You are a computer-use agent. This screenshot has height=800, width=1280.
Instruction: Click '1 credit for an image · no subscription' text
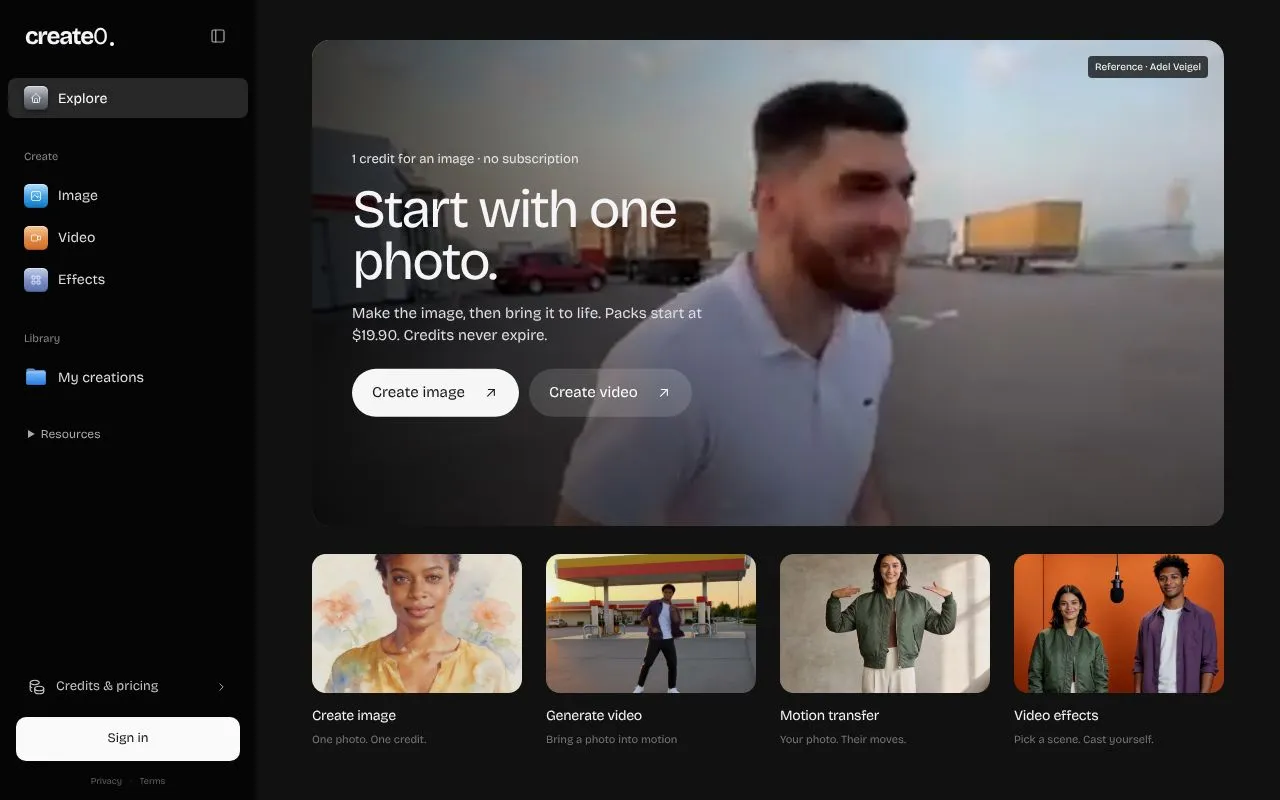[x=465, y=159]
